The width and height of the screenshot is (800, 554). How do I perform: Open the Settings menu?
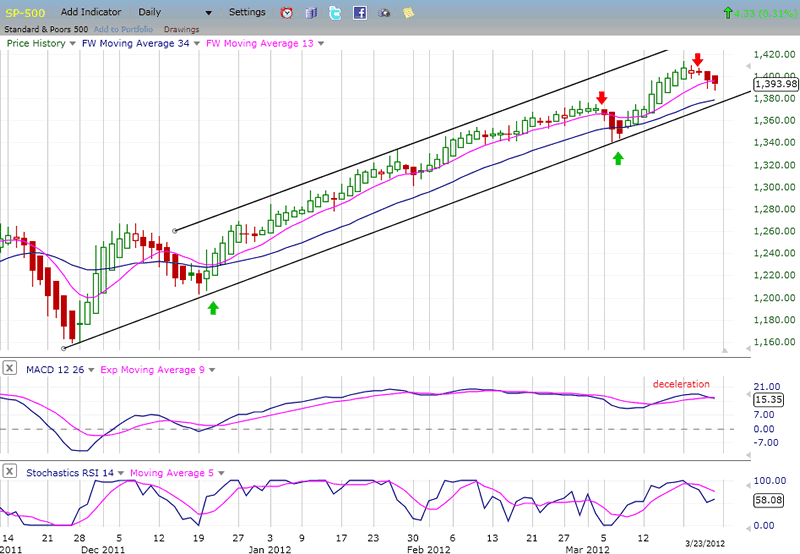click(247, 13)
